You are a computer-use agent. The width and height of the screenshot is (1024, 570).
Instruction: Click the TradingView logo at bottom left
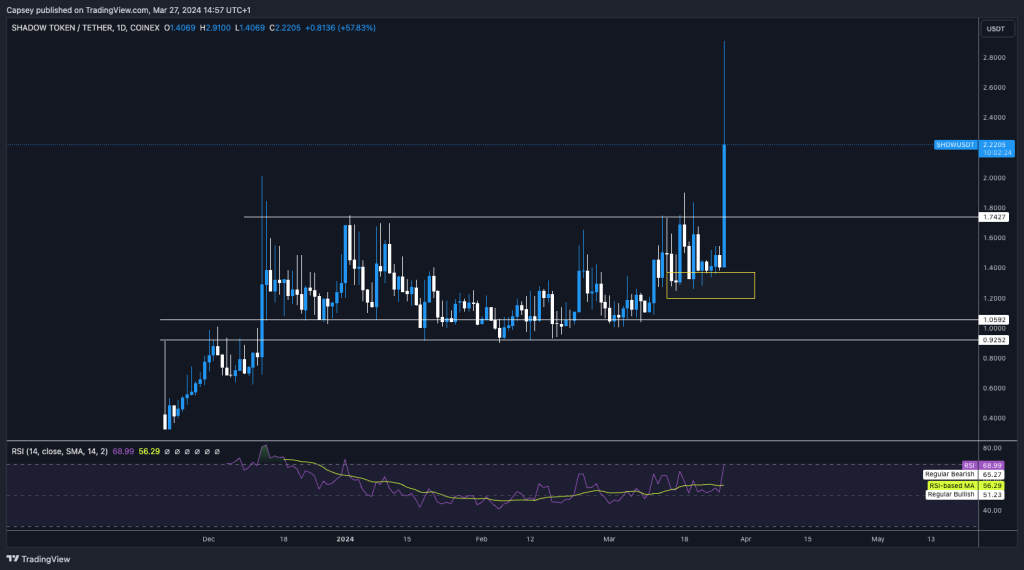pyautogui.click(x=32, y=559)
